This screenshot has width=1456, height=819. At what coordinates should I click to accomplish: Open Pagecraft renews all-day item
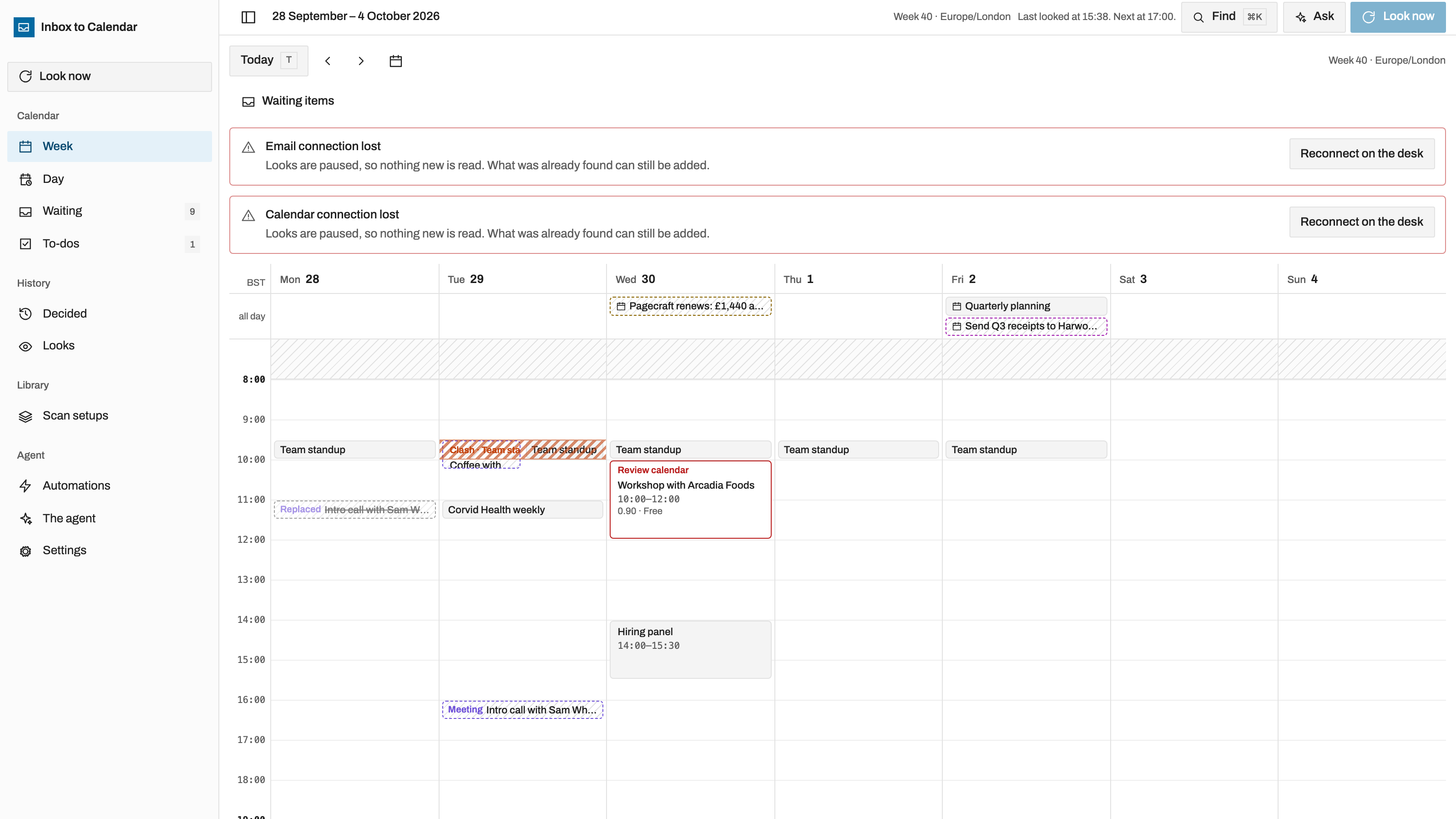(690, 306)
